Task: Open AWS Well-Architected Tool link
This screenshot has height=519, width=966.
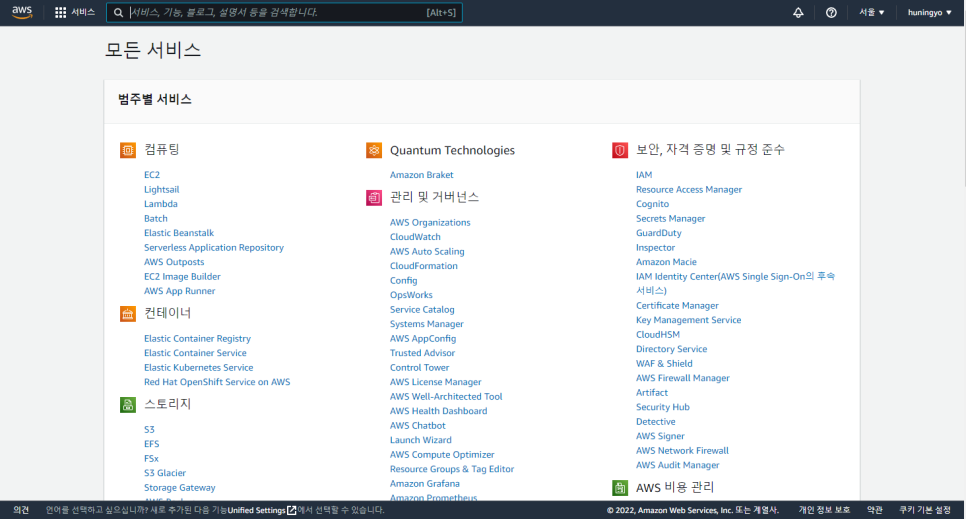Action: point(446,396)
